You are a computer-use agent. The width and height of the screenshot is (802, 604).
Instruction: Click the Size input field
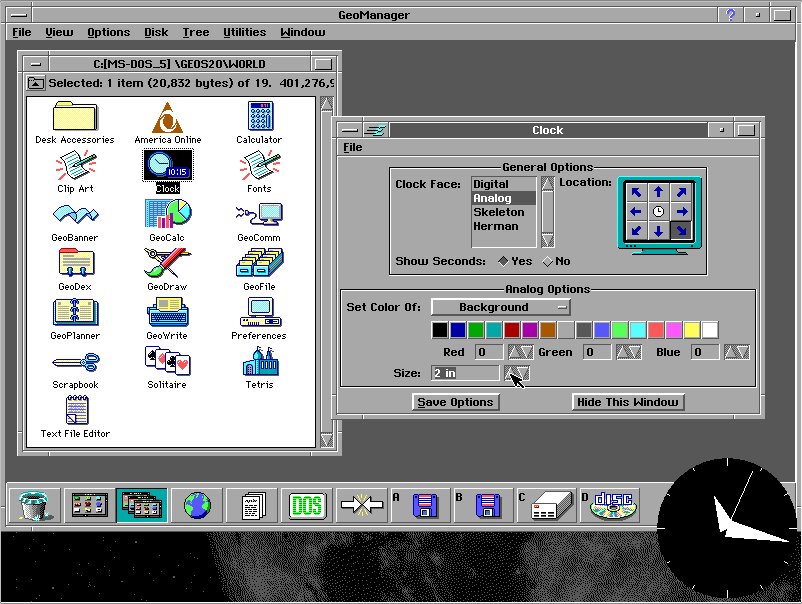point(465,373)
